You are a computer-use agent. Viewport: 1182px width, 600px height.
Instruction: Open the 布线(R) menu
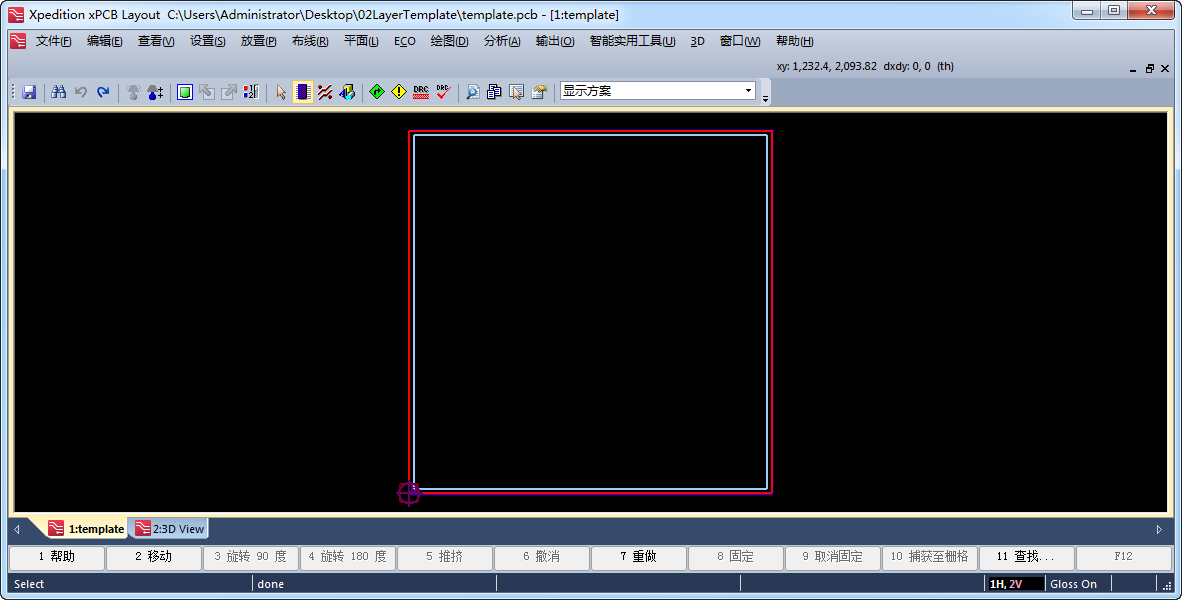point(310,41)
